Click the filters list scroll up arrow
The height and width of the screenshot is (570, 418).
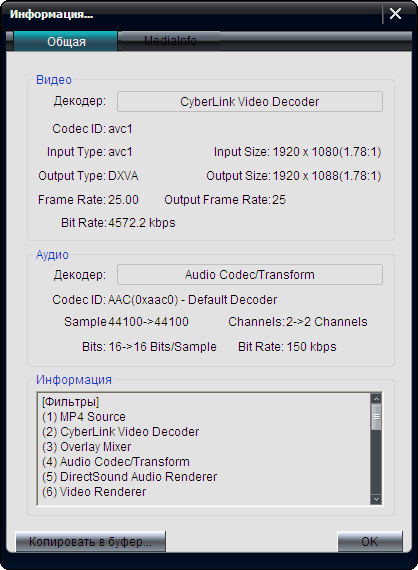pos(376,399)
